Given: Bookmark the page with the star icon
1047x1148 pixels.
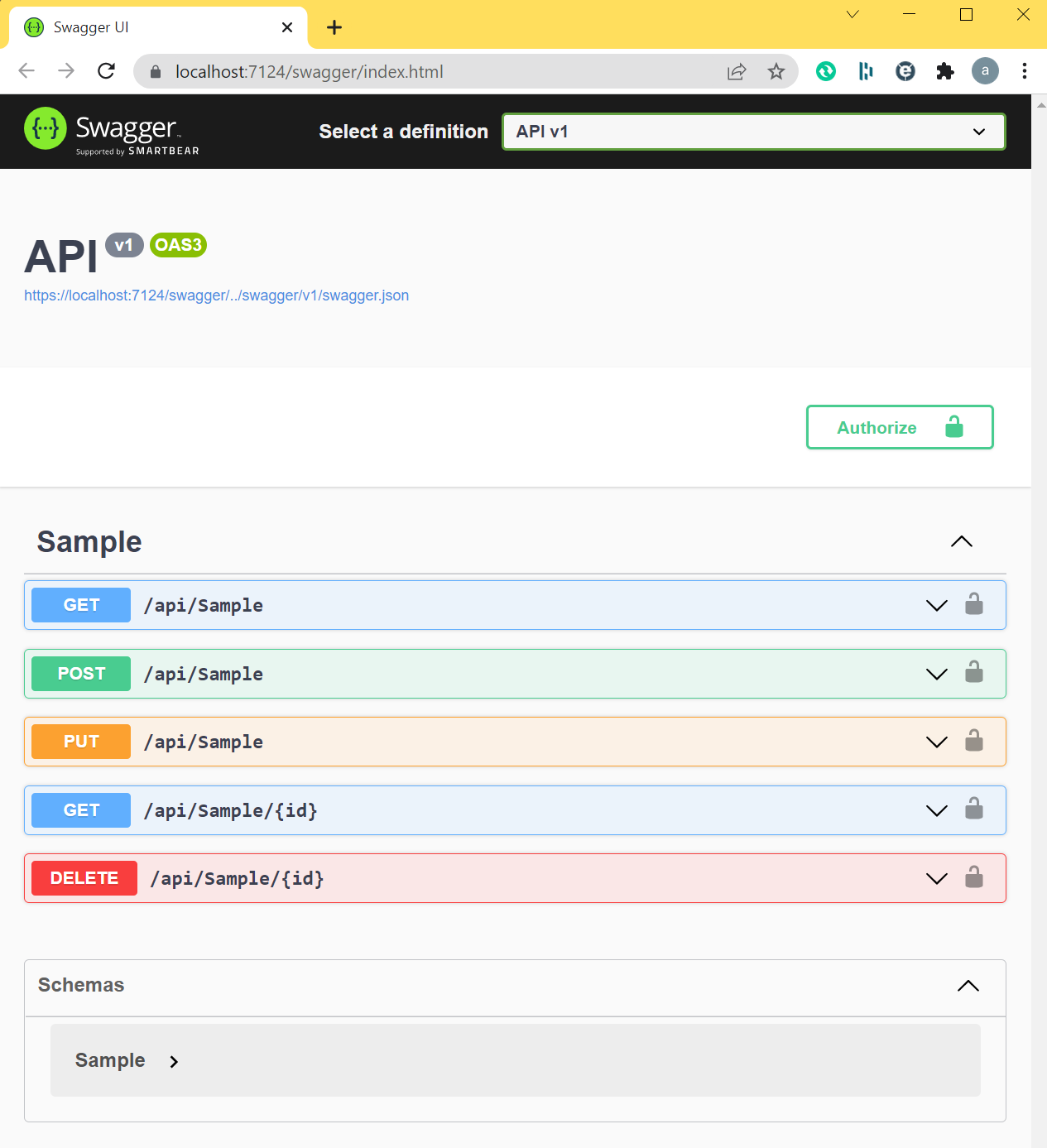Looking at the screenshot, I should point(776,71).
